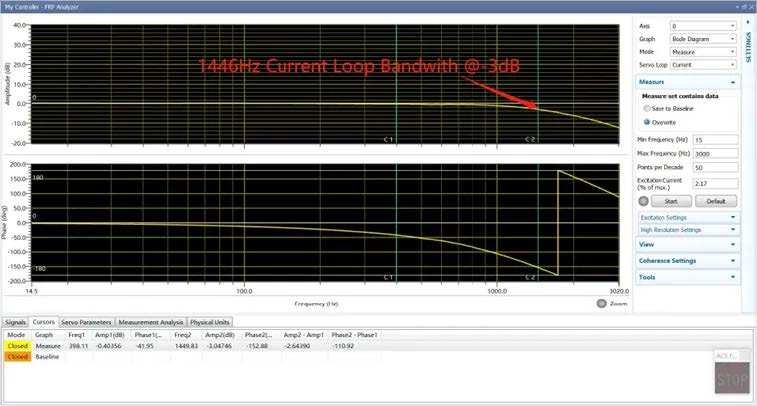Click the Default button

point(716,201)
